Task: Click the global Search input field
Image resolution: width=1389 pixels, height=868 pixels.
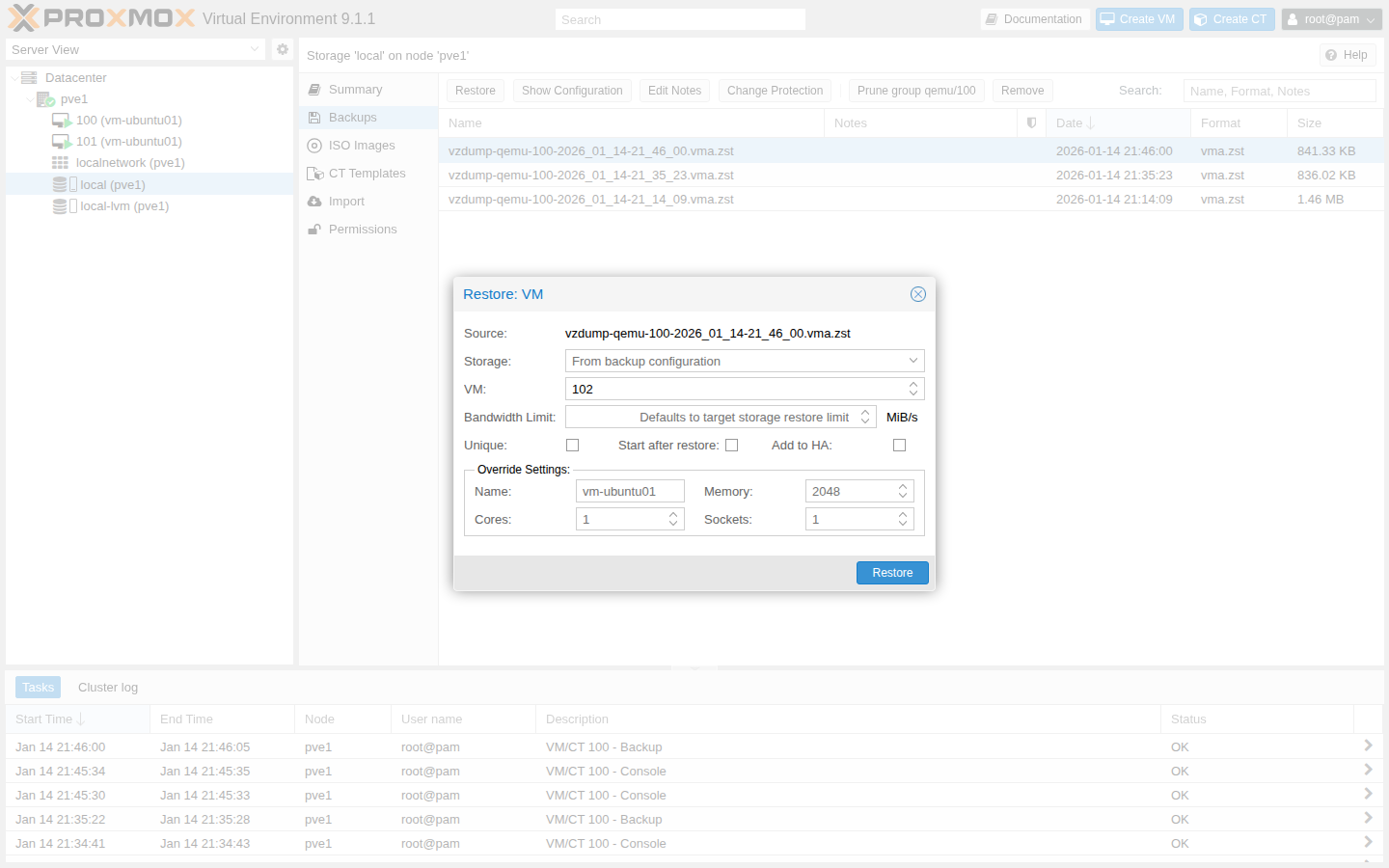Action: [x=679, y=18]
